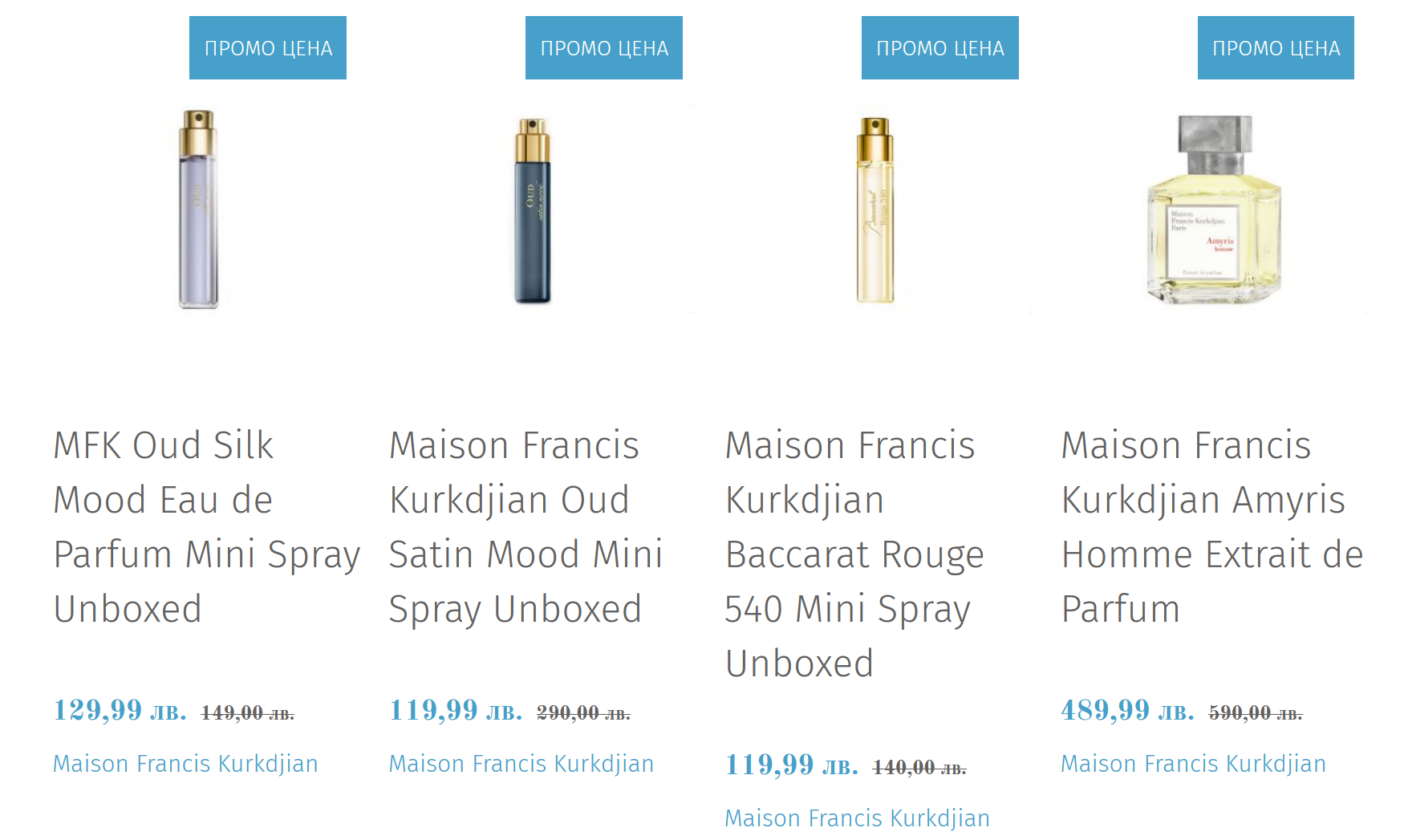Open Baccarat Rouge 540 Mini Spray title
1404x840 pixels.
(x=854, y=554)
